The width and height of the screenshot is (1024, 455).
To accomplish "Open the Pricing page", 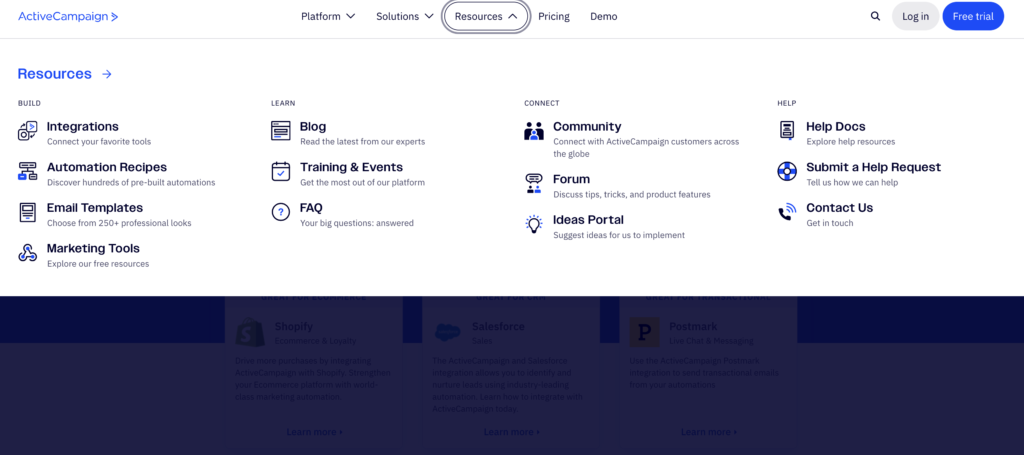I will 554,16.
